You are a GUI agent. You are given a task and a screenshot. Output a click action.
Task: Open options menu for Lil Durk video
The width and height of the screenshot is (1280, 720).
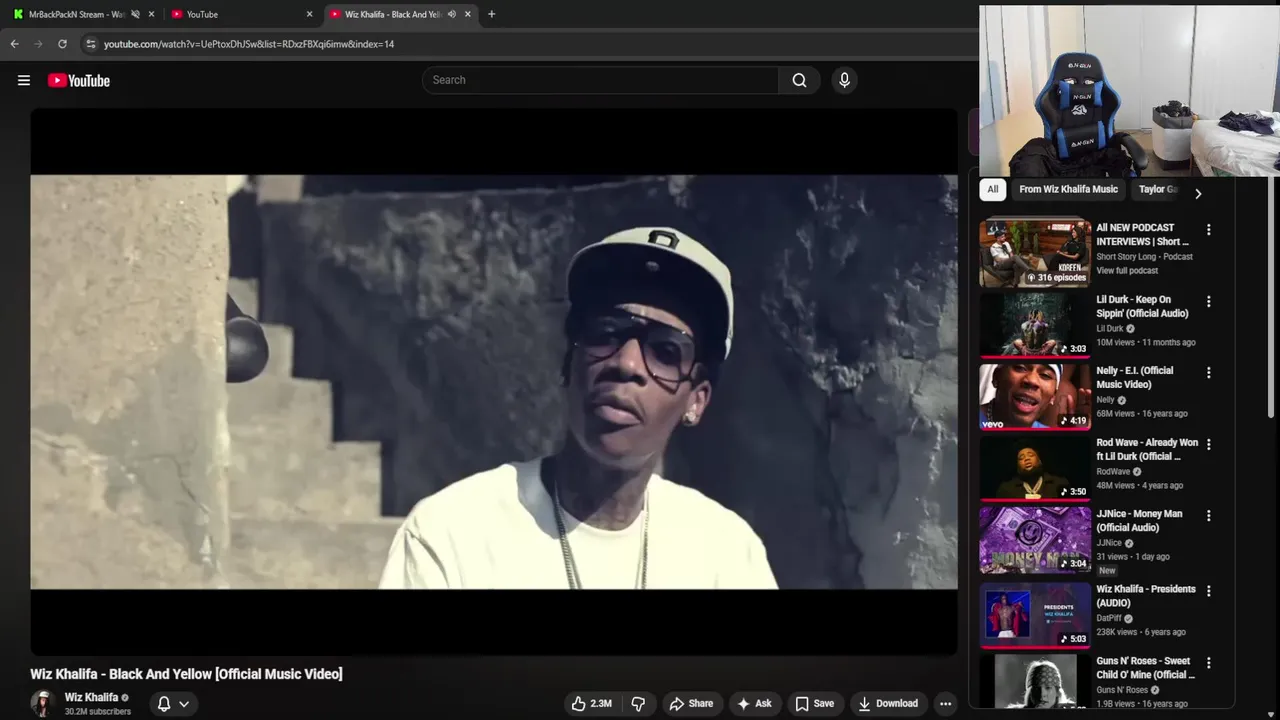(x=1208, y=301)
